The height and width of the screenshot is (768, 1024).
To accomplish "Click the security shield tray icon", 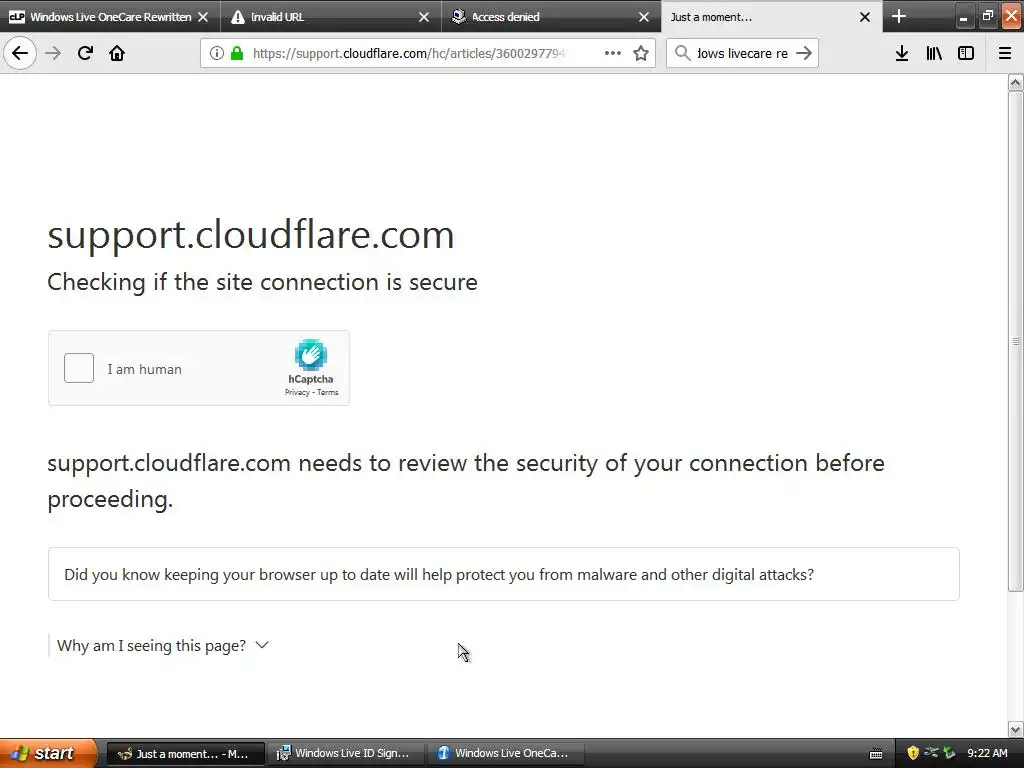I will pyautogui.click(x=913, y=753).
